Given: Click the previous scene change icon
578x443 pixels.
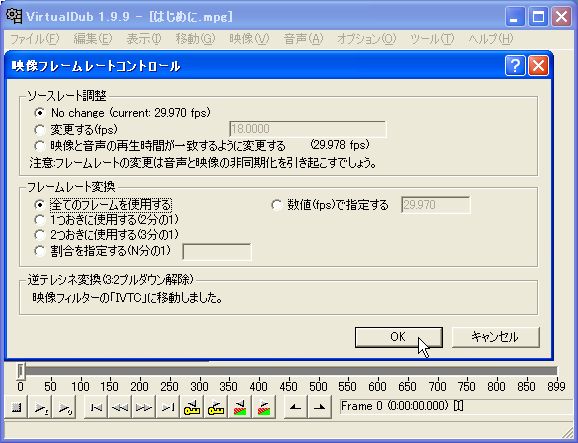Looking at the screenshot, I should (240, 407).
